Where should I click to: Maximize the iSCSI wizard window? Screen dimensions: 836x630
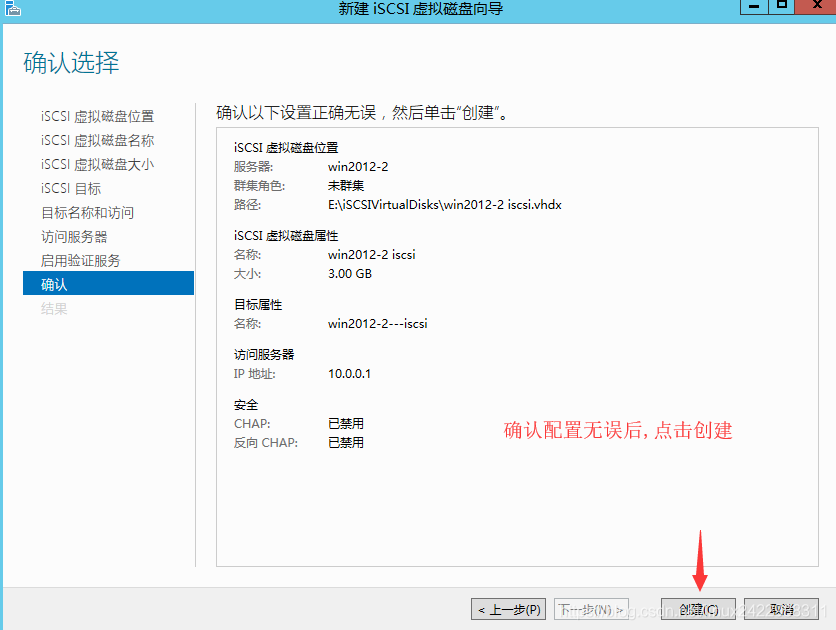point(782,6)
